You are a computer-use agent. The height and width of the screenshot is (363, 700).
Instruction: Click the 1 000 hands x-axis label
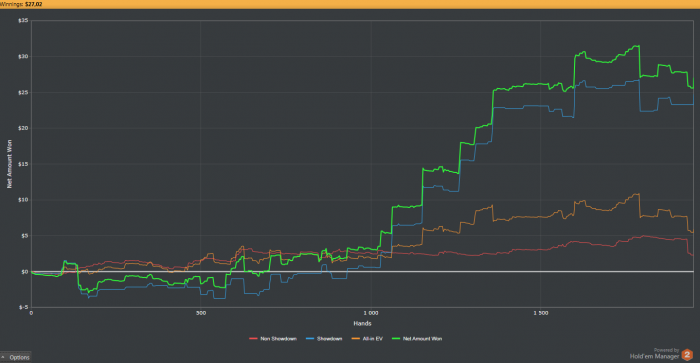pyautogui.click(x=371, y=313)
